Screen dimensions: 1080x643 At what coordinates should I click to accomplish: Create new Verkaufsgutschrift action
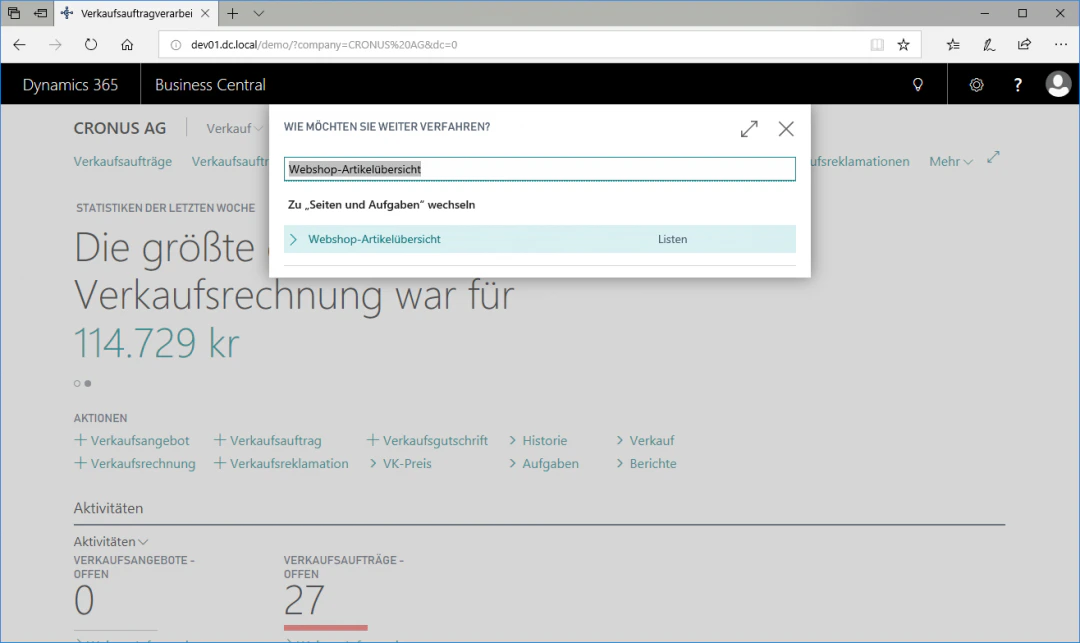427,441
